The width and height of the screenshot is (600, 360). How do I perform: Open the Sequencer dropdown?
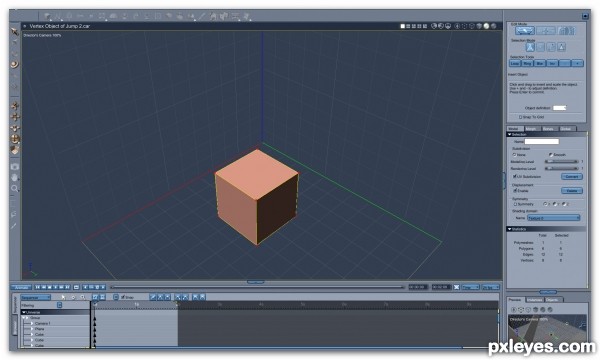[x=36, y=297]
